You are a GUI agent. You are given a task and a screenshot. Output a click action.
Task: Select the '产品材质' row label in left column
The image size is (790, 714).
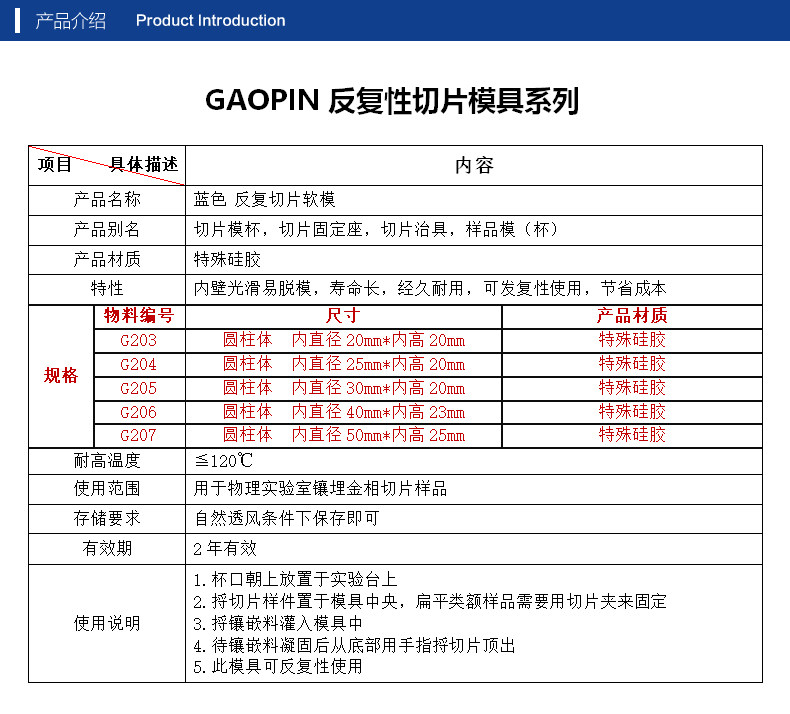[107, 259]
